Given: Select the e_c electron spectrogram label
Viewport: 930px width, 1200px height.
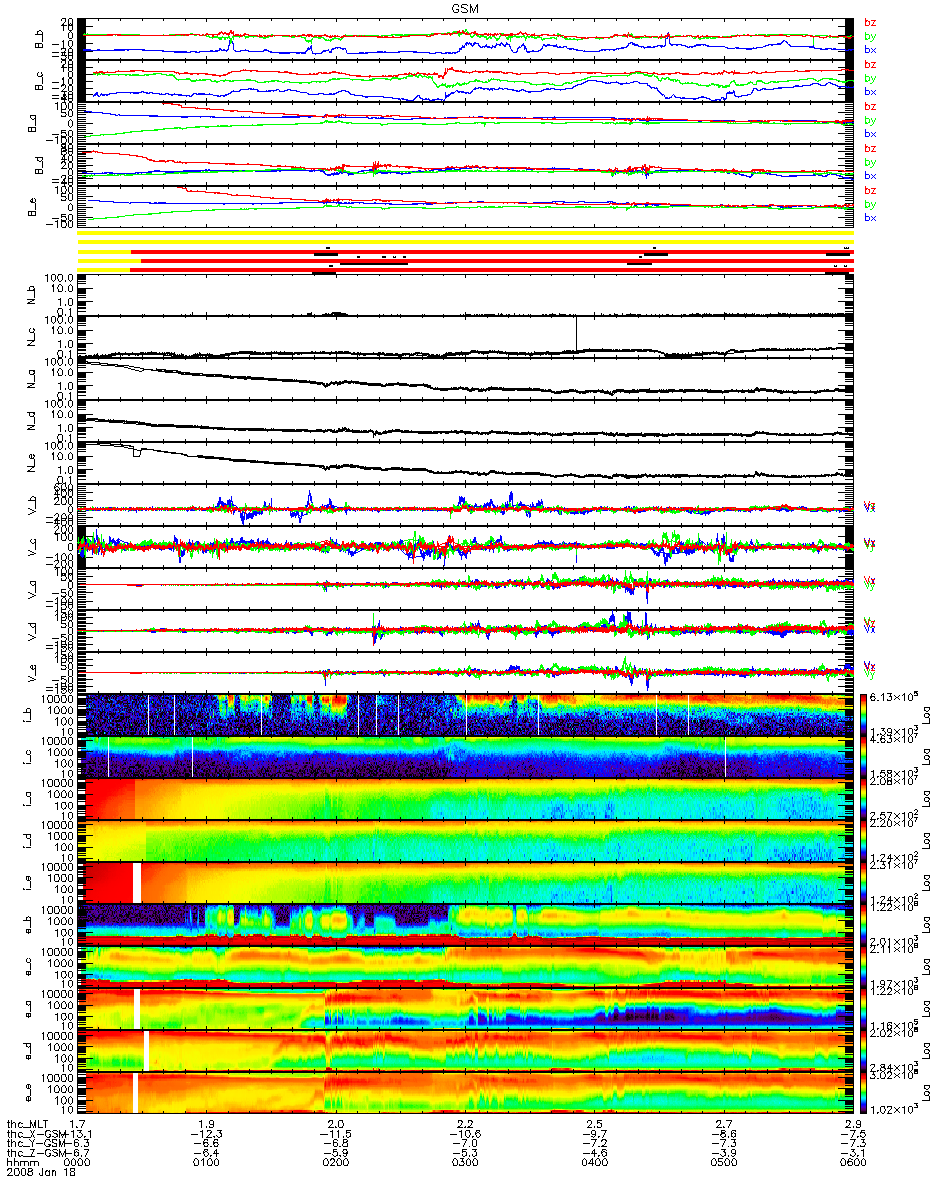Looking at the screenshot, I should click(30, 966).
